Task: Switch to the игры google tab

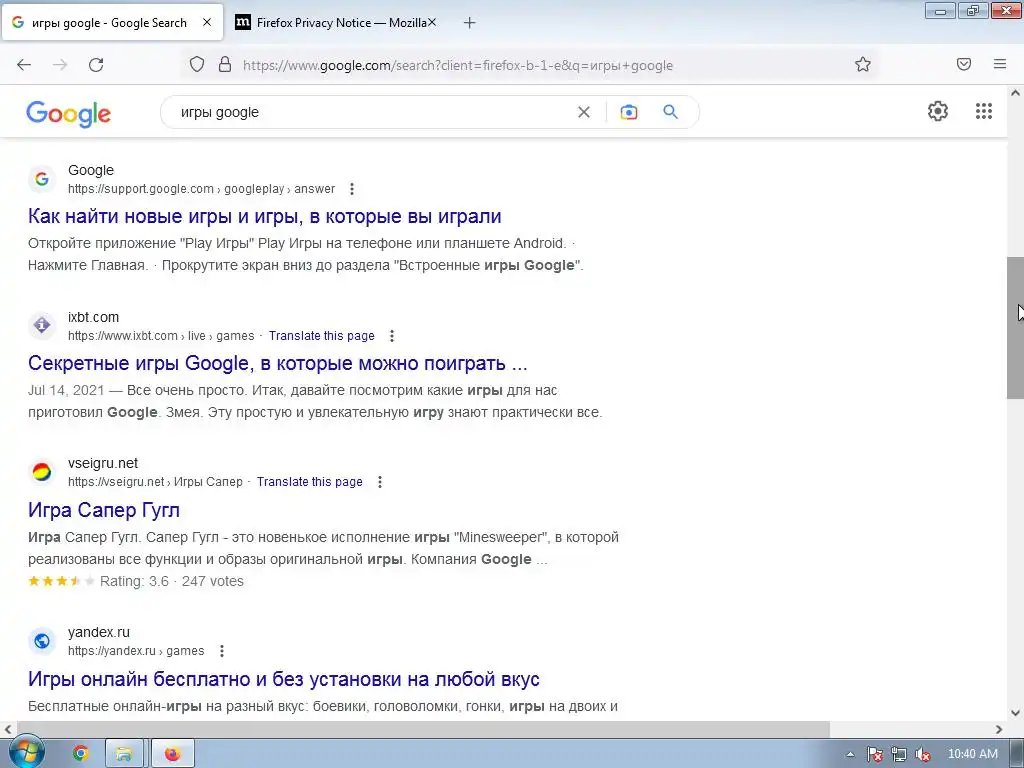Action: click(111, 23)
